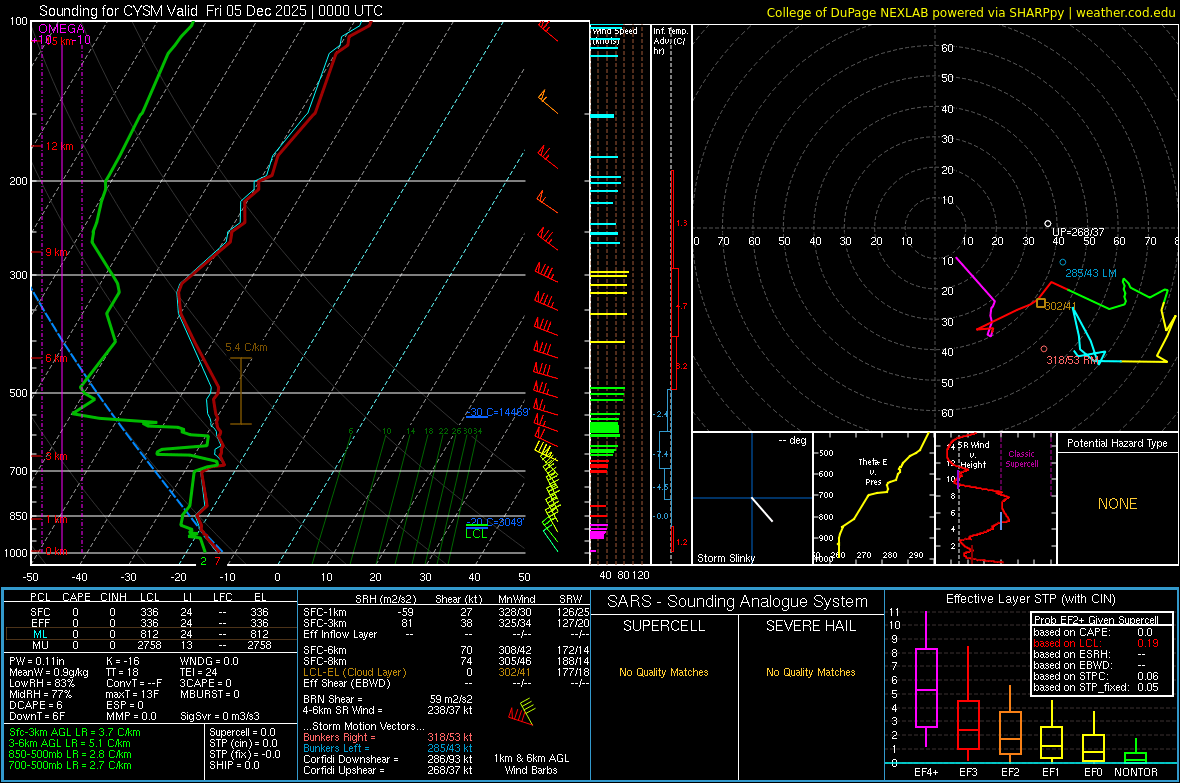Select the highlighted ML parcel row

point(151,634)
